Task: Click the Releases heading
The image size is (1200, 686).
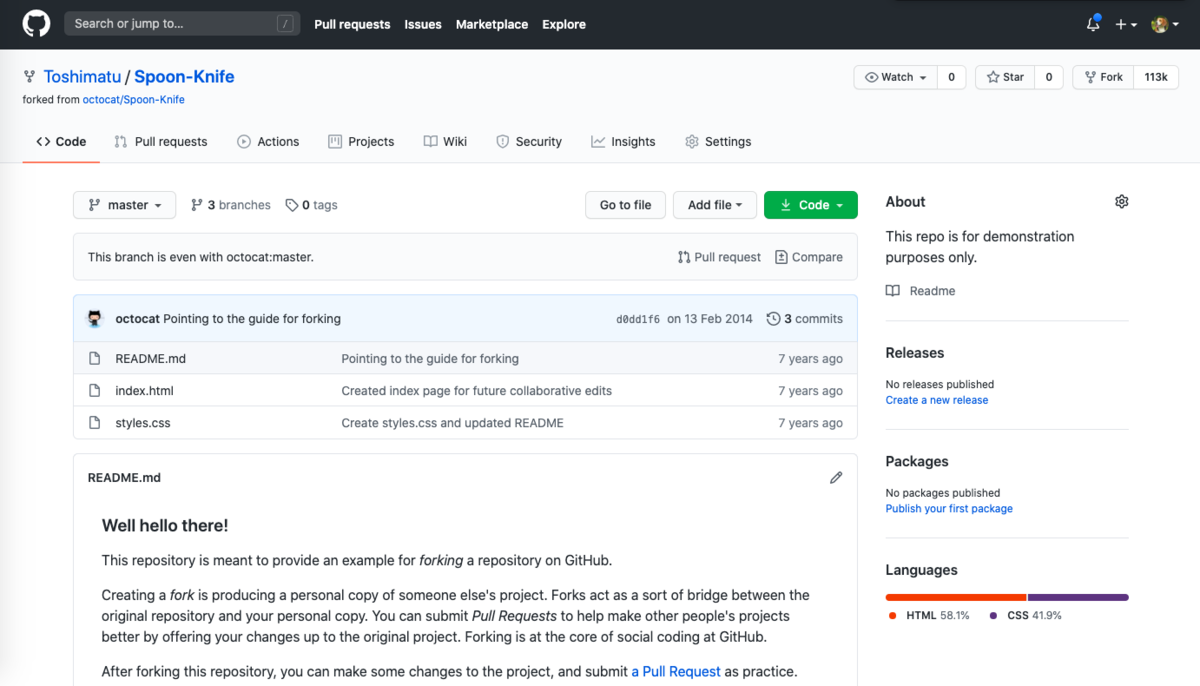Action: [915, 353]
